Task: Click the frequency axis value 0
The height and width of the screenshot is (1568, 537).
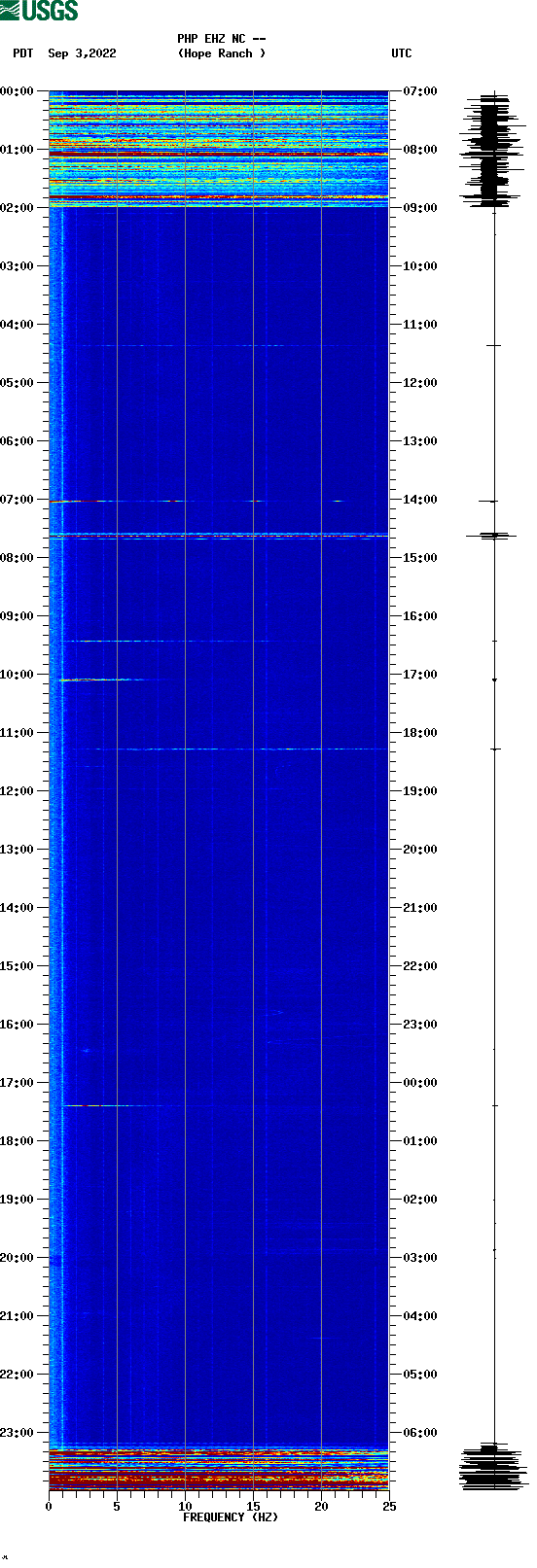Action: coord(49,1507)
